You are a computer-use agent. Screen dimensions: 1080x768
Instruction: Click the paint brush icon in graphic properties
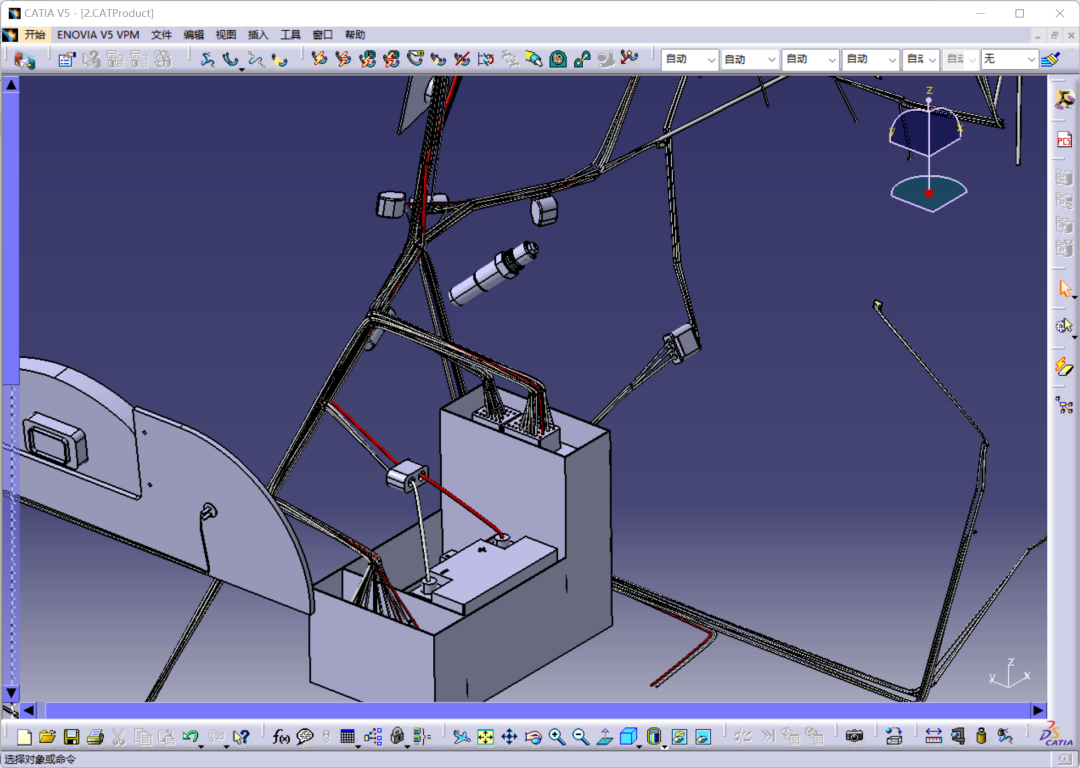(x=1050, y=60)
